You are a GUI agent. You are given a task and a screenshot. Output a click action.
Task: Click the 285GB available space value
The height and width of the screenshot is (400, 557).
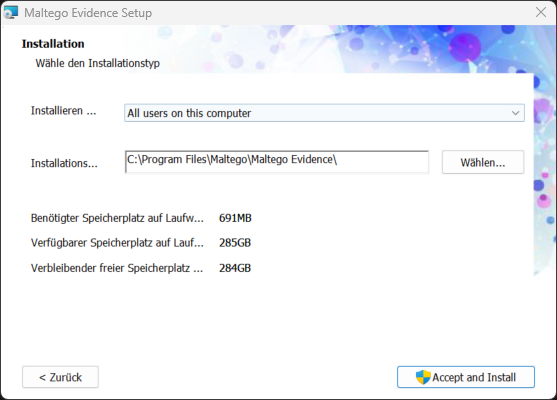click(x=235, y=243)
